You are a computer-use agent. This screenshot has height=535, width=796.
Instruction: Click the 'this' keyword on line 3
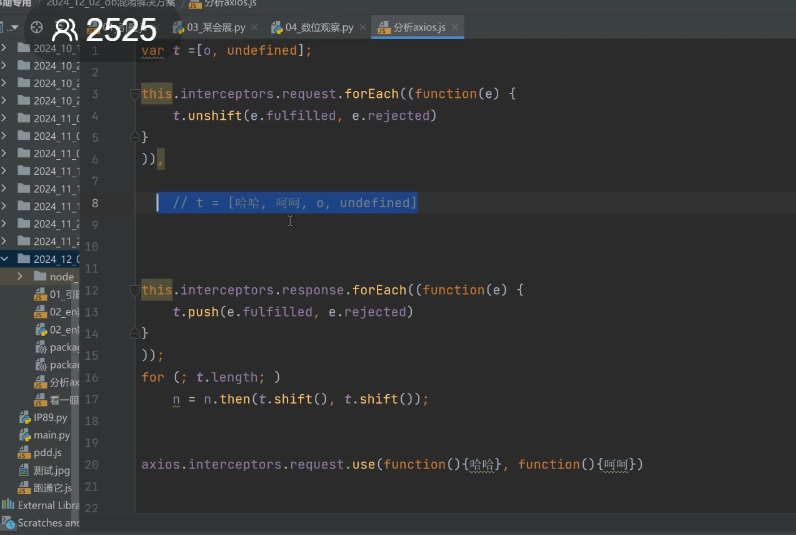pos(157,94)
